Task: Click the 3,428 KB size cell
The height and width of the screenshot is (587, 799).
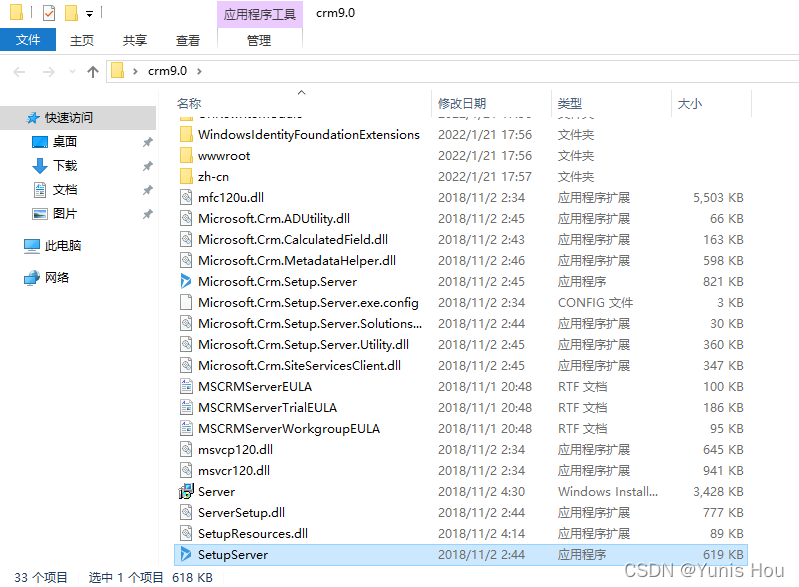Action: pyautogui.click(x=718, y=491)
